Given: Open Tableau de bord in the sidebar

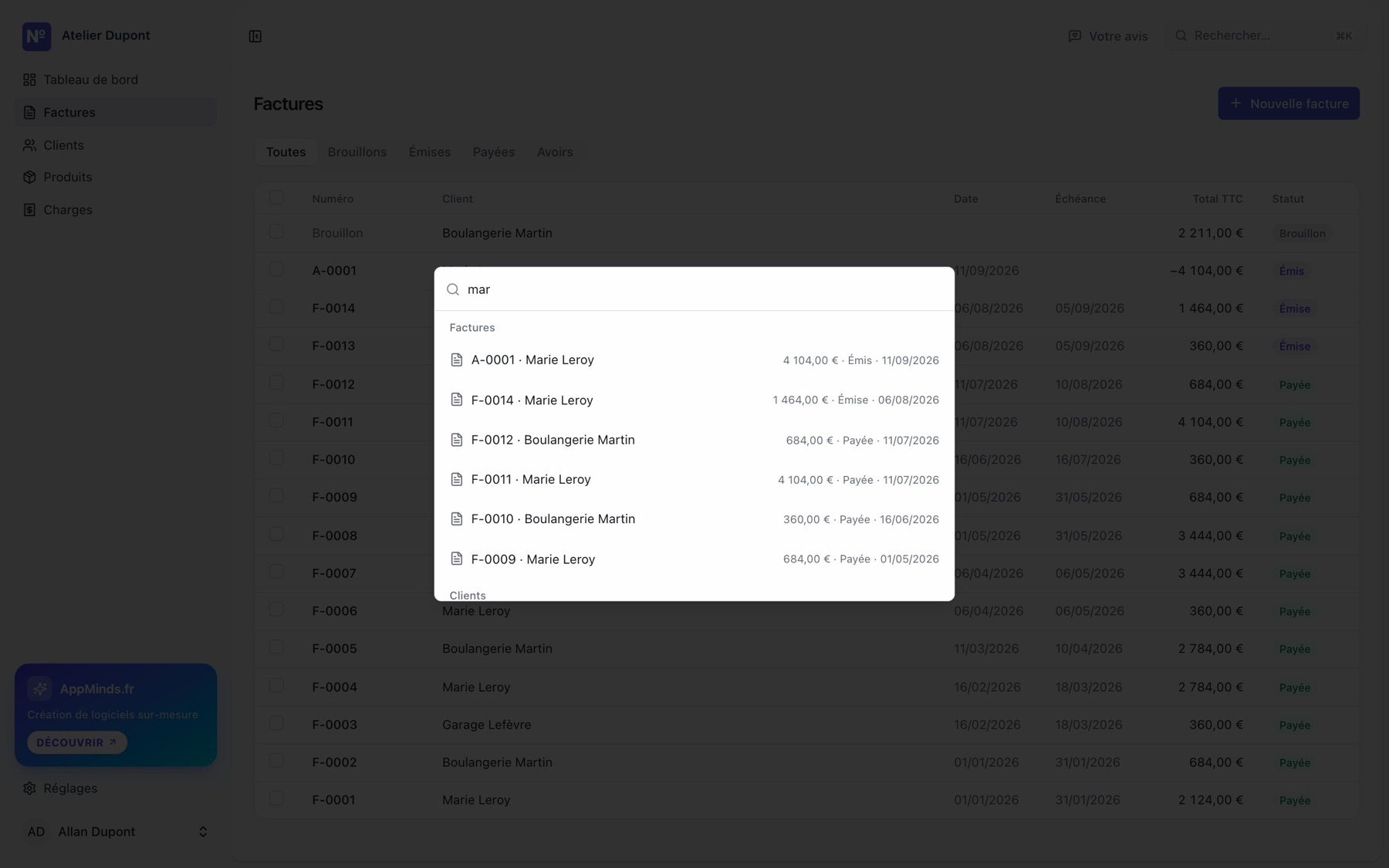Looking at the screenshot, I should click(x=116, y=79).
